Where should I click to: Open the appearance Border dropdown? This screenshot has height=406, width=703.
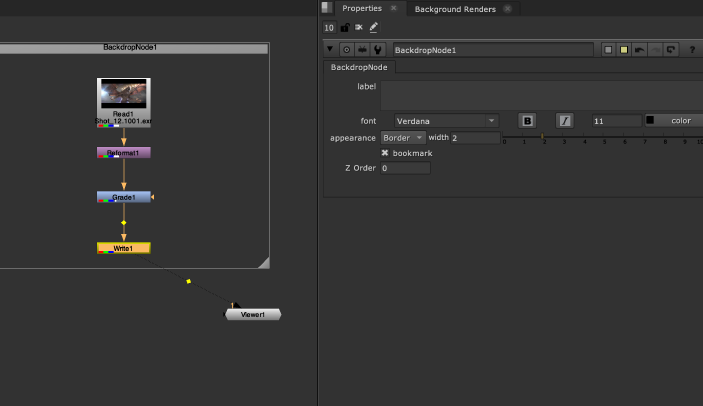[x=403, y=138]
